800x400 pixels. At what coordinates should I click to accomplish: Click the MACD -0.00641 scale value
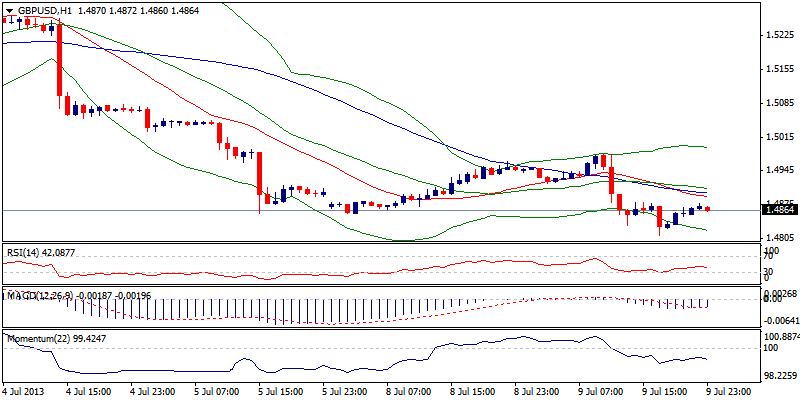tap(779, 320)
